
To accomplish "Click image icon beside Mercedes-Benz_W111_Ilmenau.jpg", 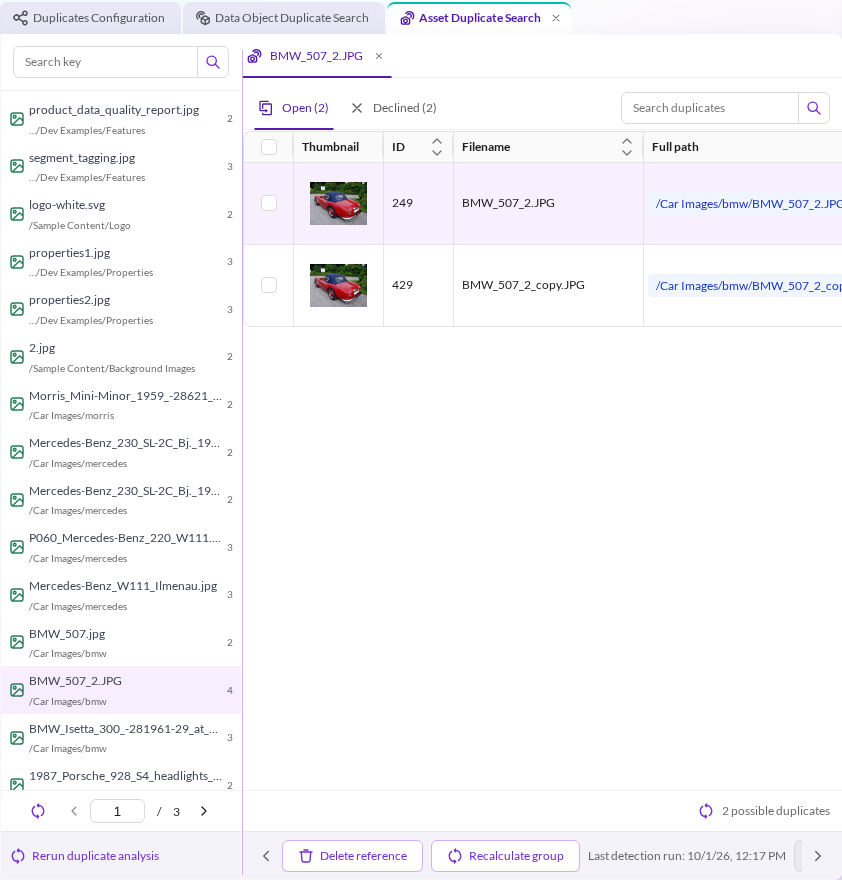I will 17,595.
